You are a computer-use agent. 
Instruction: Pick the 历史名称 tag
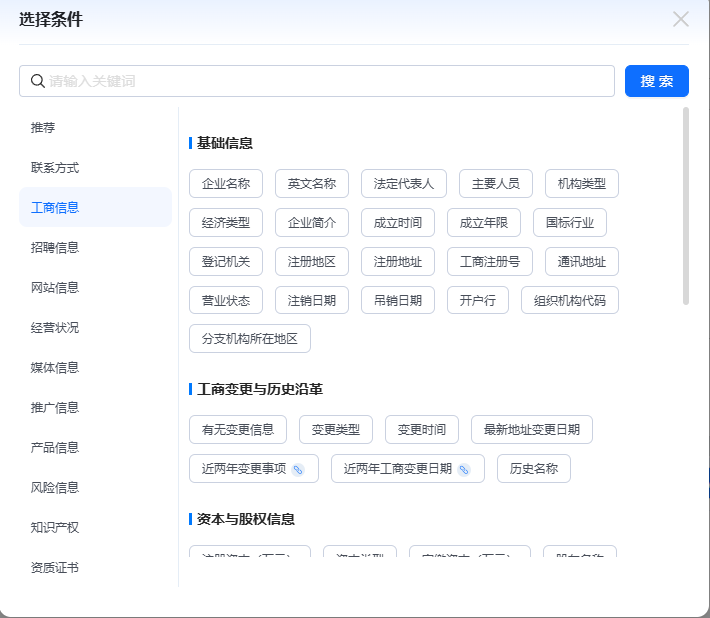pyautogui.click(x=534, y=469)
